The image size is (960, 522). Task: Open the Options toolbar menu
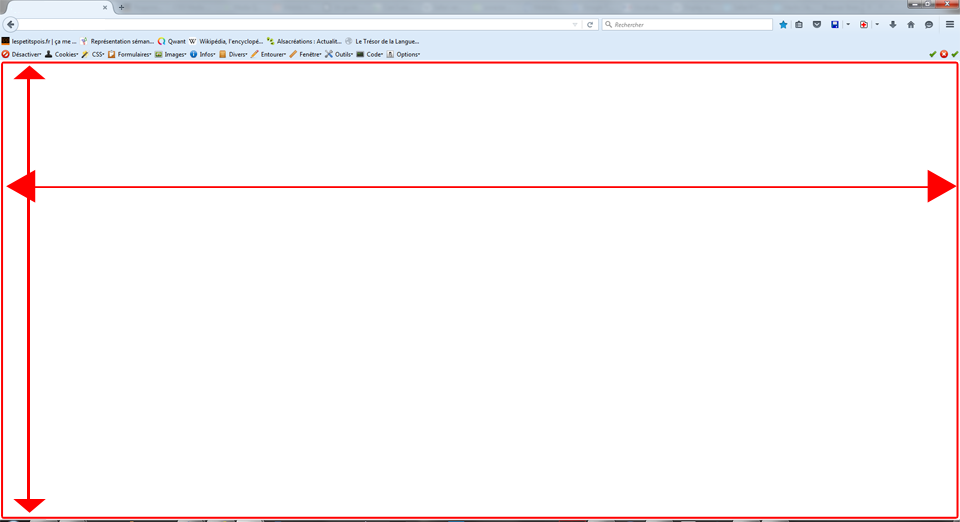403,54
